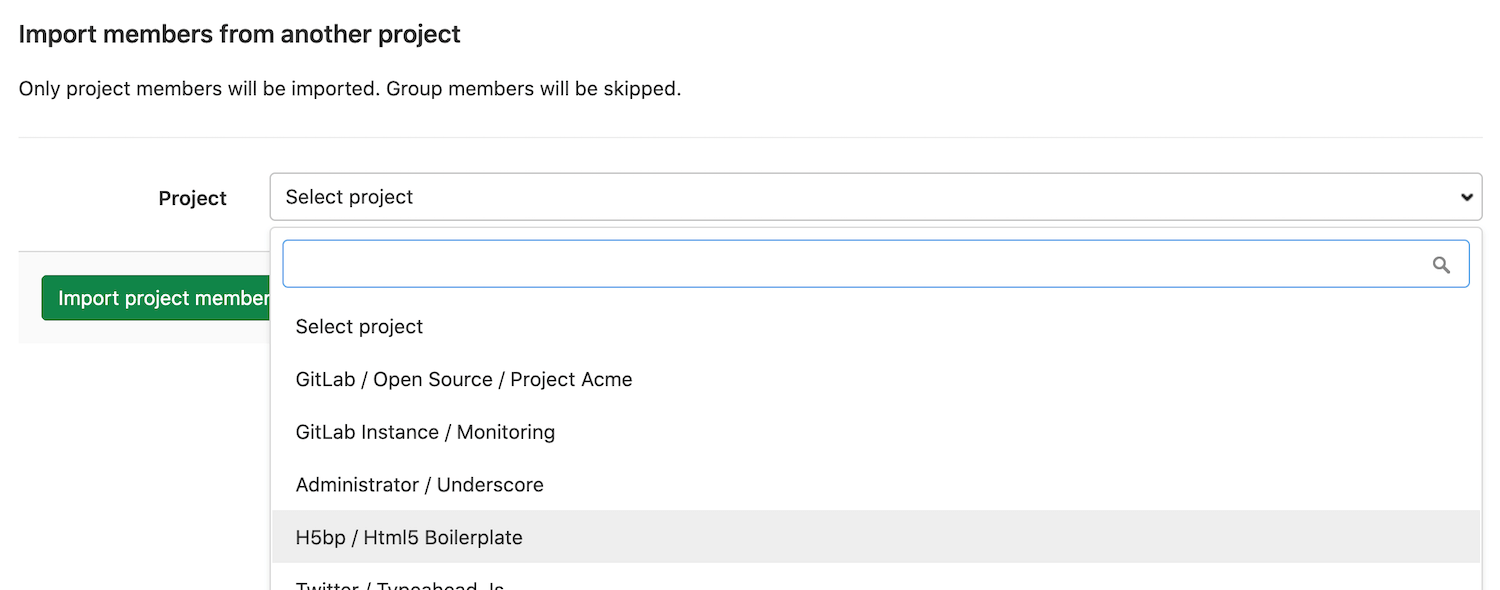
Task: Click the expander arrow of the Project dropdown
Action: pyautogui.click(x=1465, y=197)
